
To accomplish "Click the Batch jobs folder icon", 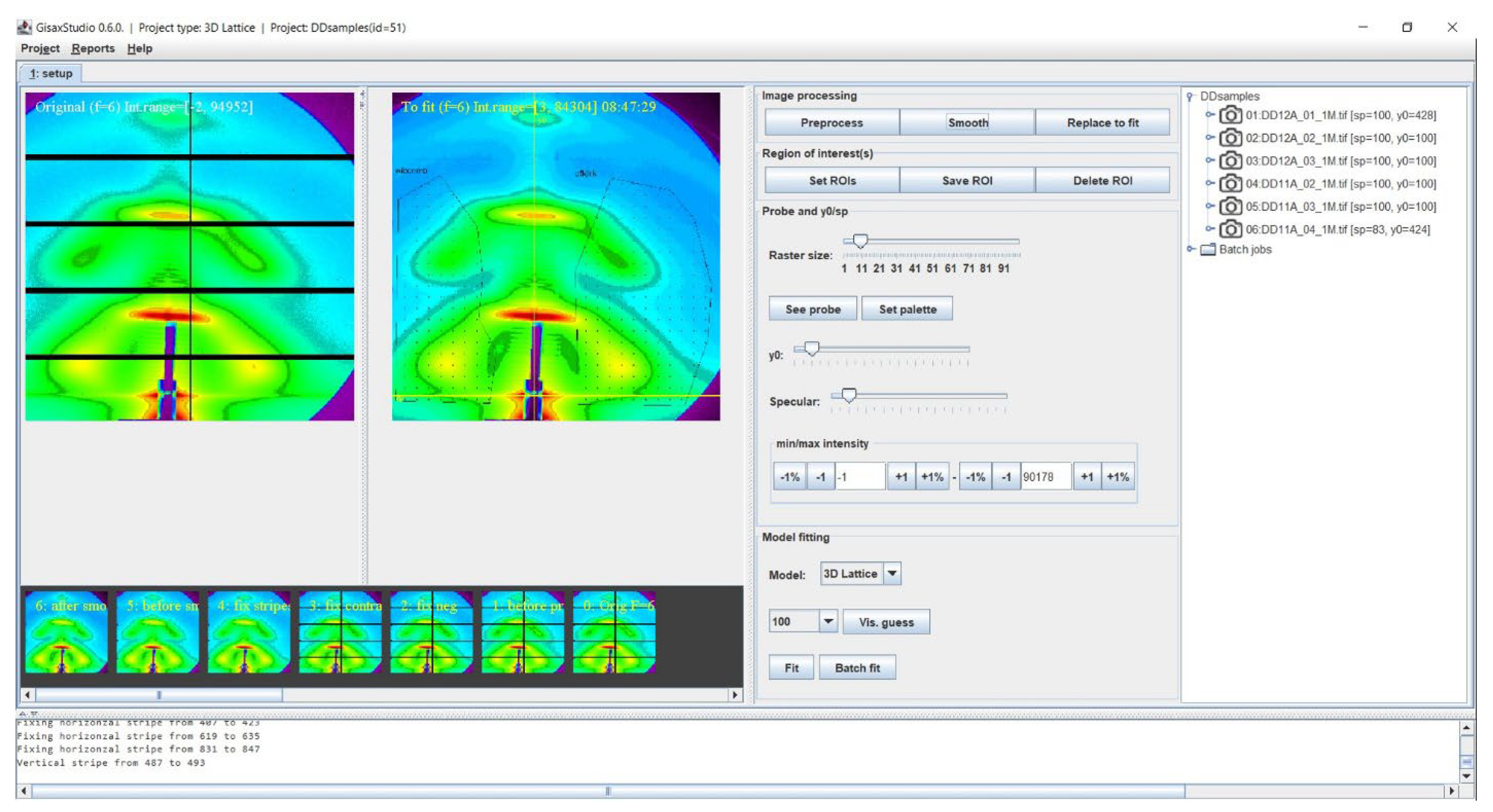I will point(1208,250).
